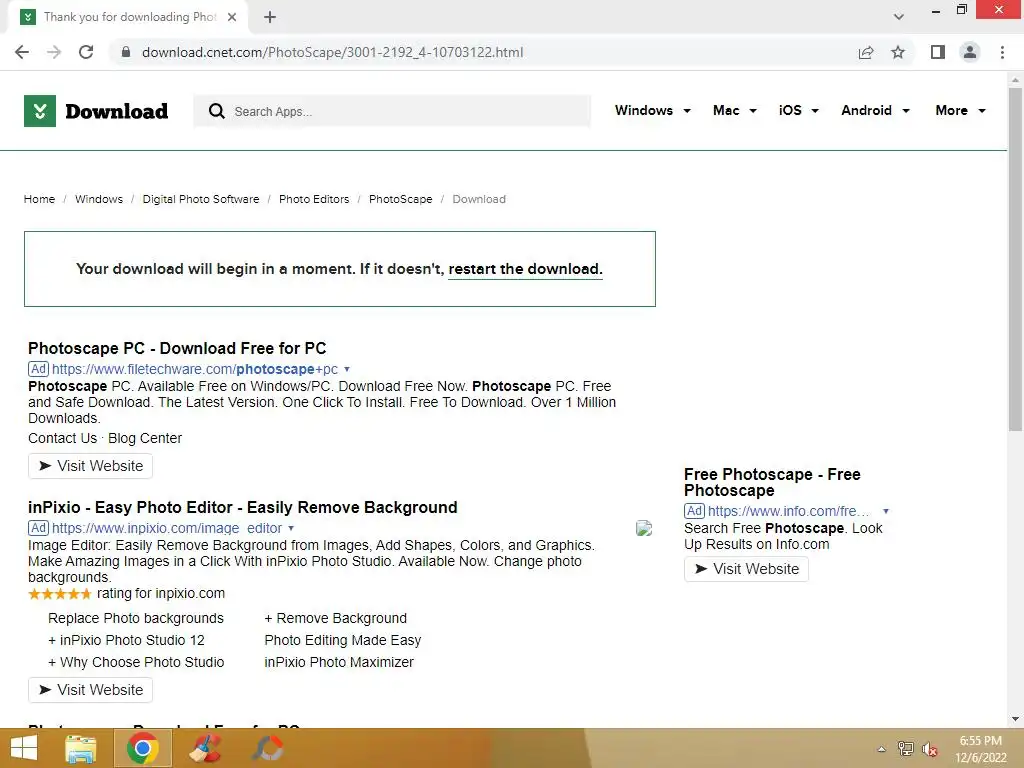This screenshot has height=768, width=1024.
Task: Expand the Android menu
Action: click(x=875, y=110)
